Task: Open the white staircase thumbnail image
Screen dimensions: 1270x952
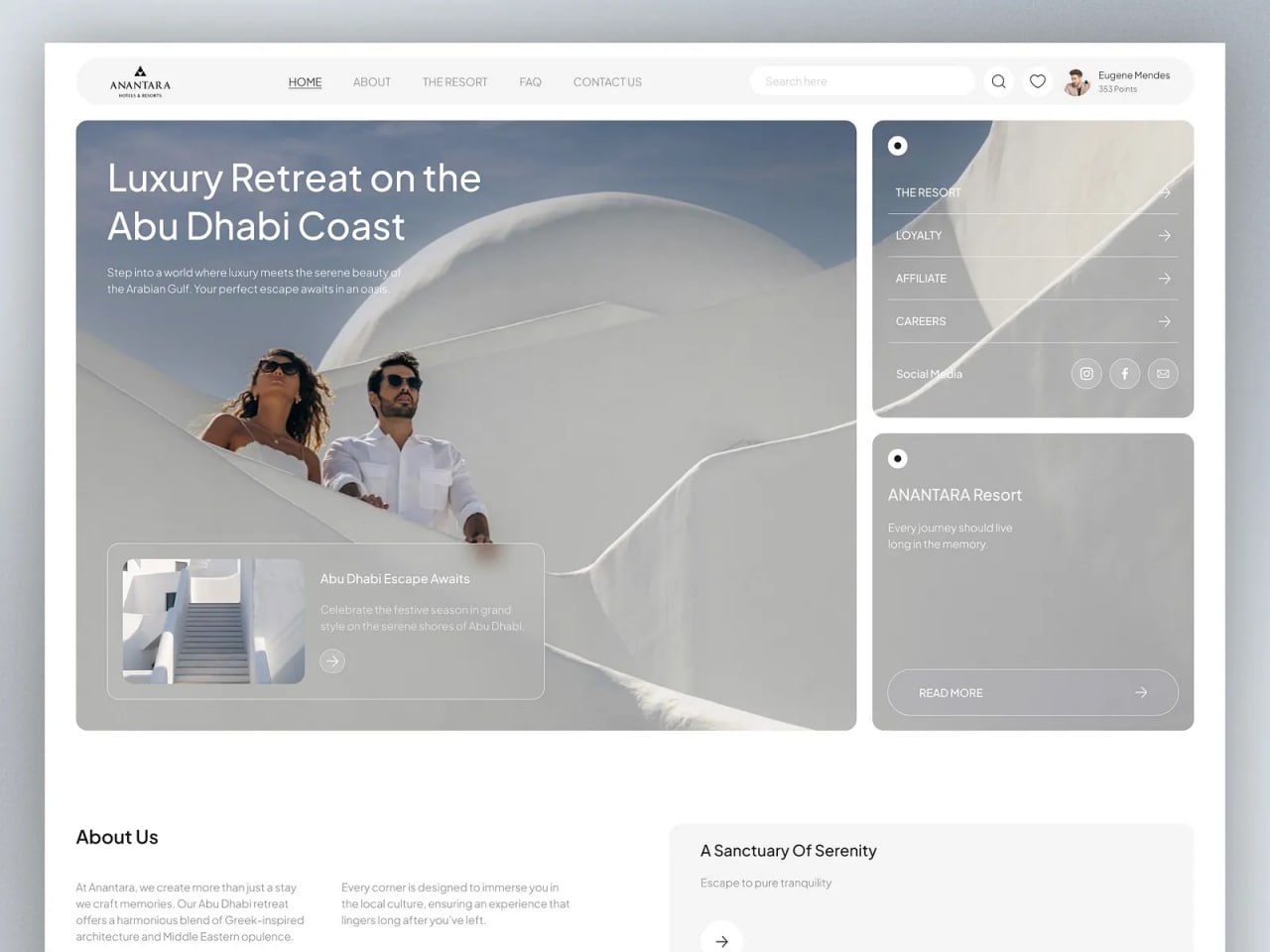Action: tap(213, 621)
